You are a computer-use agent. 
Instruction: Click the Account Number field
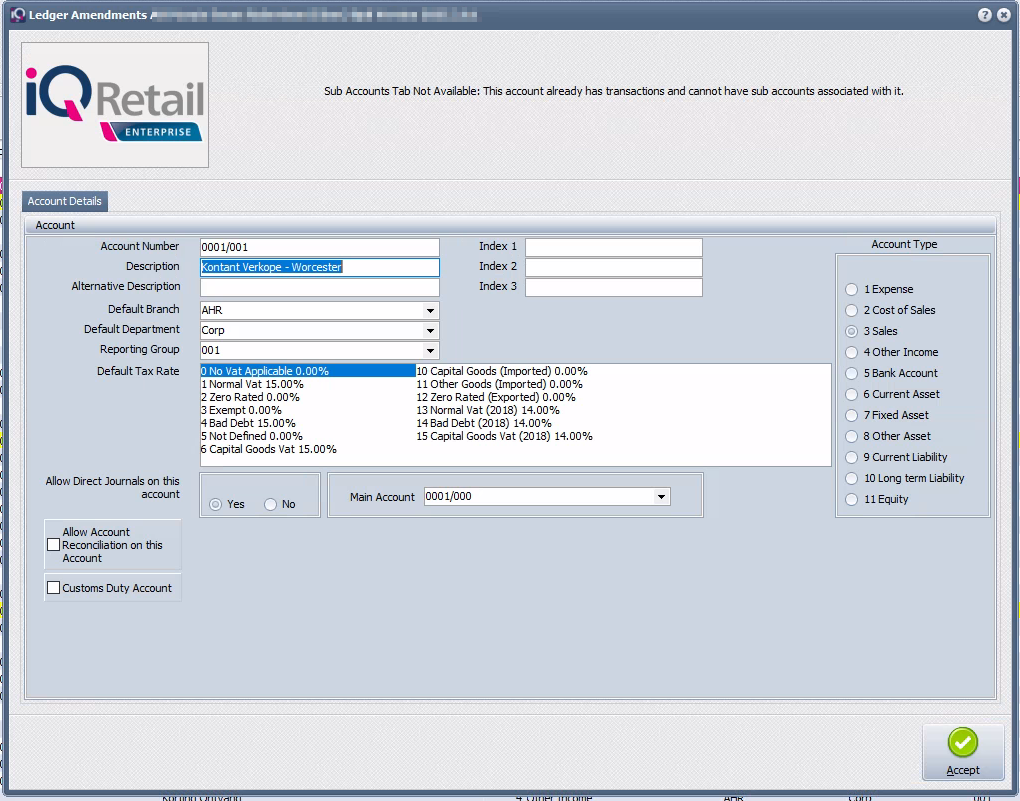click(x=319, y=247)
